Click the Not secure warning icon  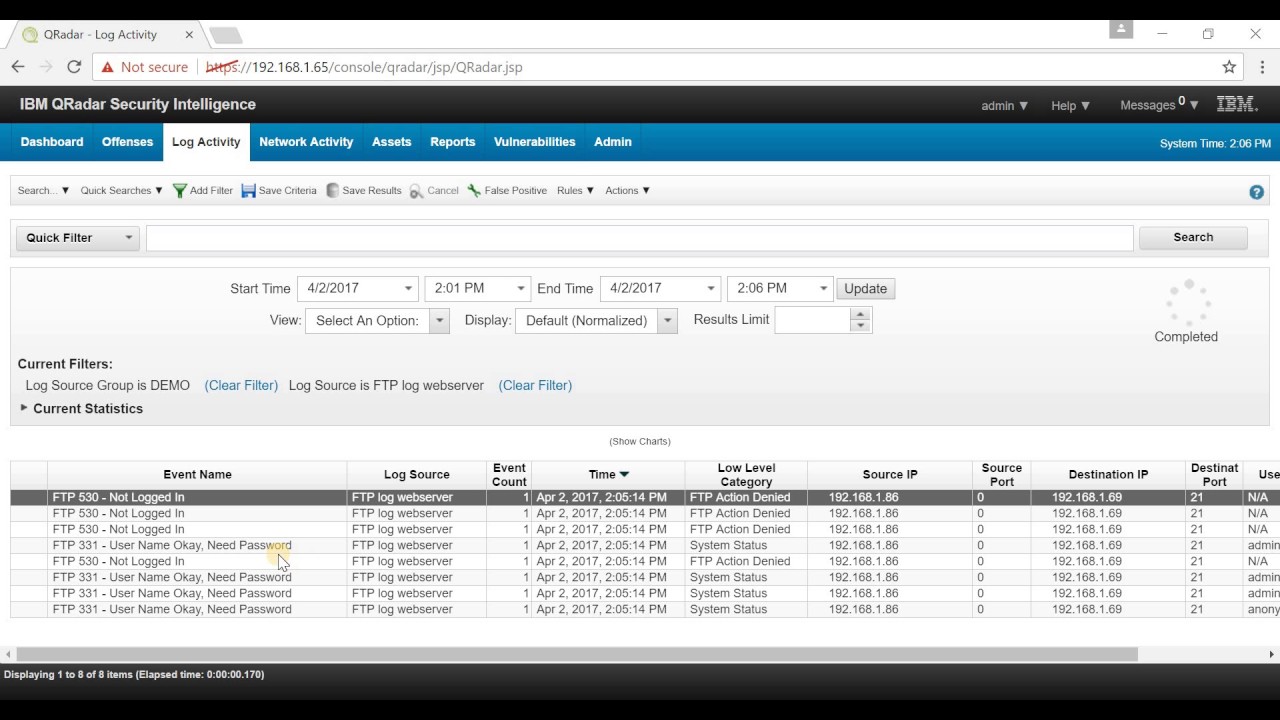click(108, 67)
